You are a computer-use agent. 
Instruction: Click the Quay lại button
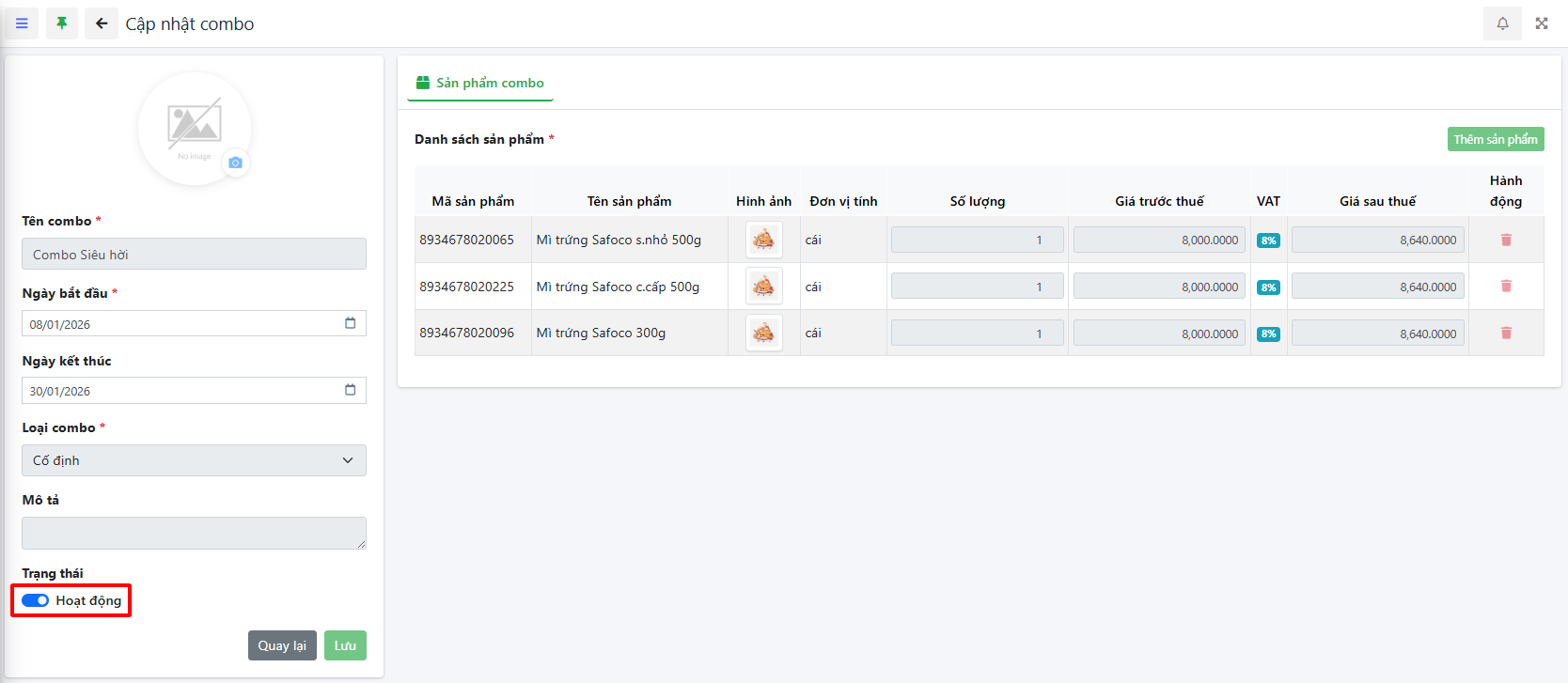pyautogui.click(x=282, y=645)
